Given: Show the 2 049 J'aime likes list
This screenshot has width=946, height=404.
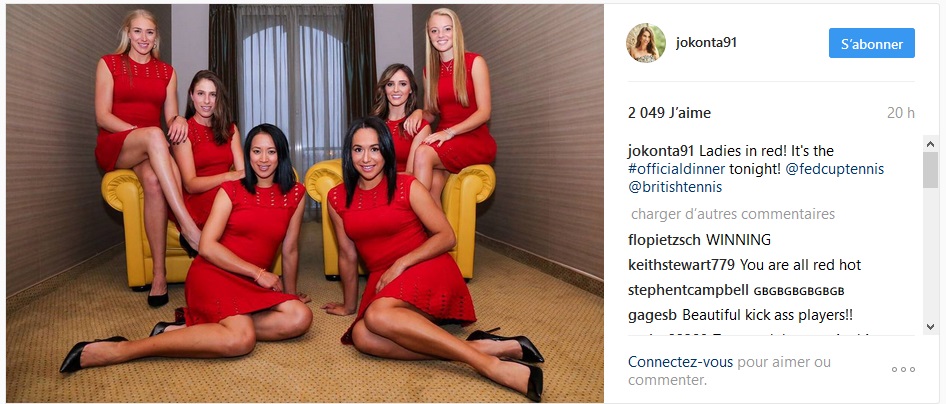Looking at the screenshot, I should (669, 113).
